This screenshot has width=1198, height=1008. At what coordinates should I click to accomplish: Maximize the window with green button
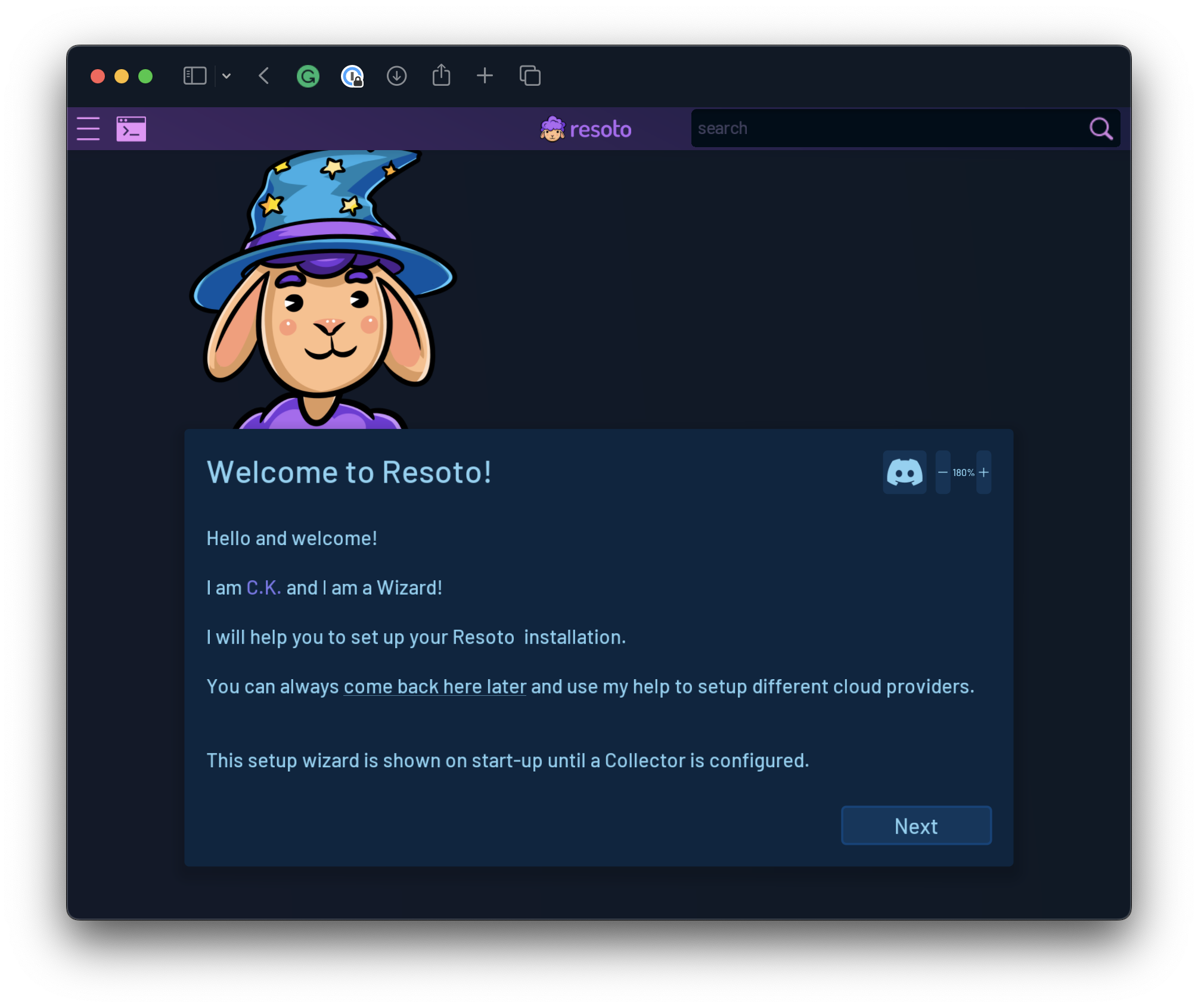145,76
